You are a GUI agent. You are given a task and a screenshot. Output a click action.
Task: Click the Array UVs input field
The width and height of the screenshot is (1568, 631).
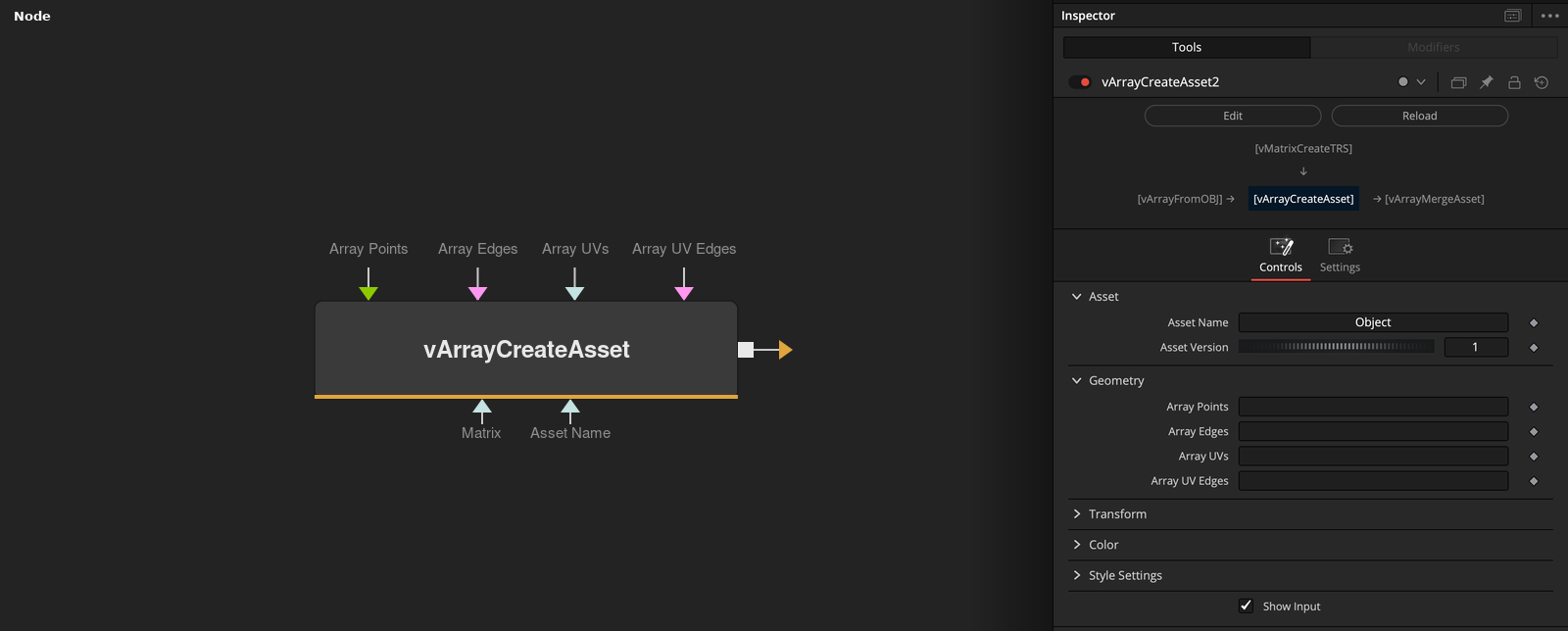1373,456
